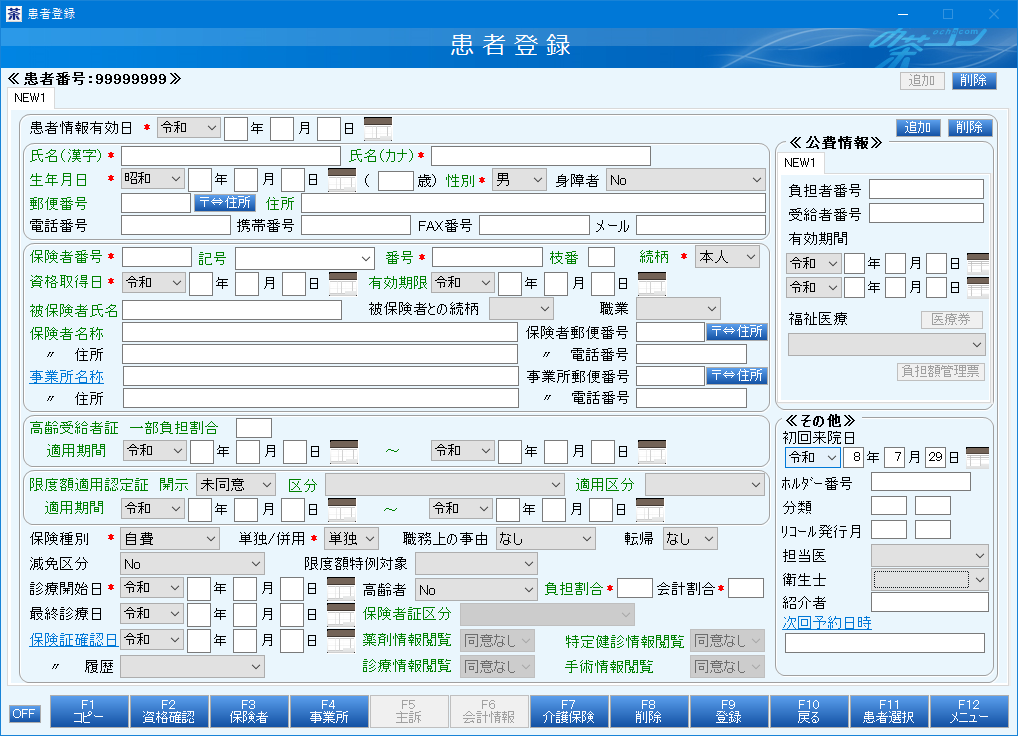Image resolution: width=1018 pixels, height=736 pixels.
Task: Click 紹介者 input field
Action: 930,602
